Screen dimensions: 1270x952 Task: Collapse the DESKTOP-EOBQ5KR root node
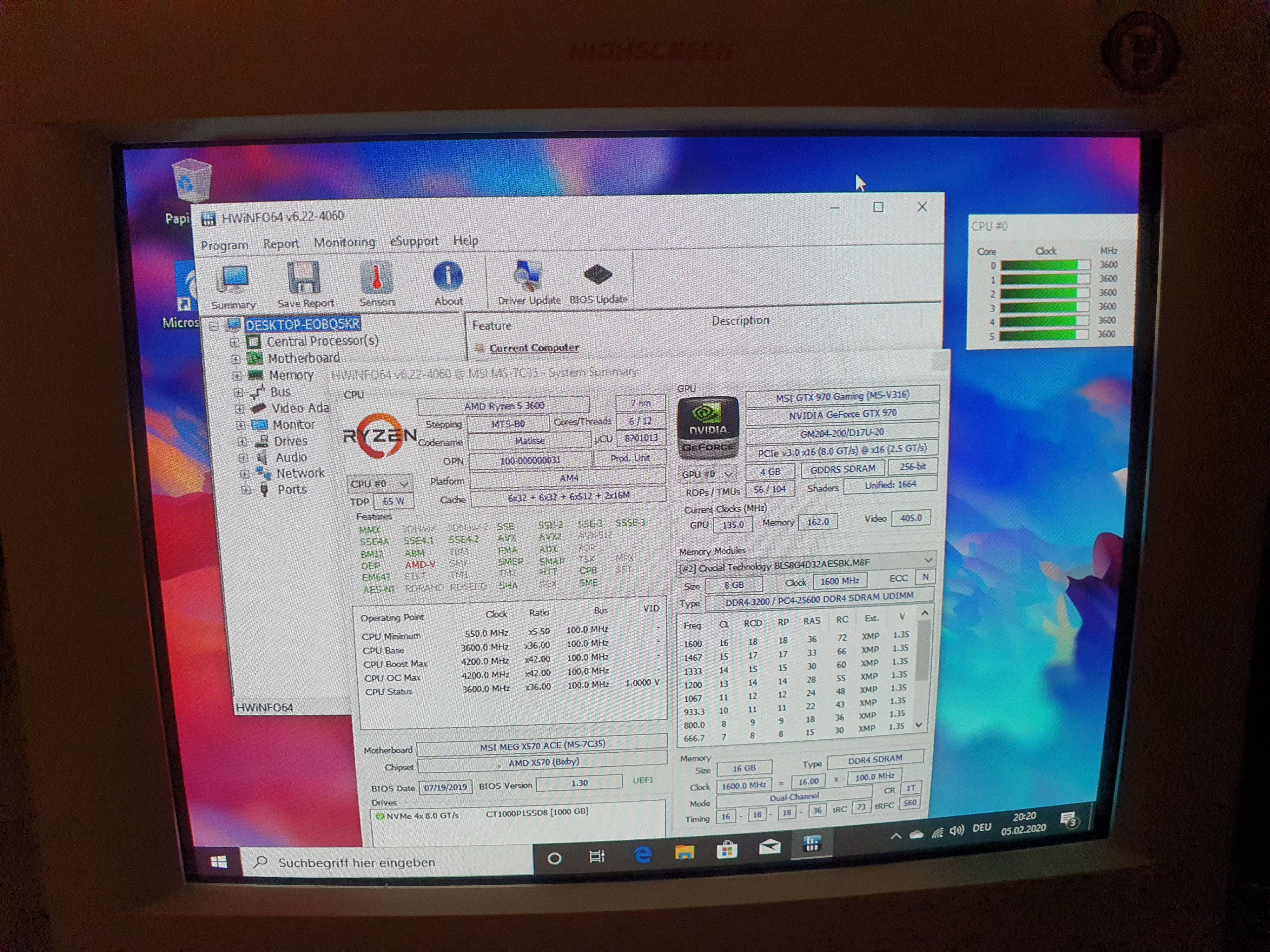coord(214,327)
